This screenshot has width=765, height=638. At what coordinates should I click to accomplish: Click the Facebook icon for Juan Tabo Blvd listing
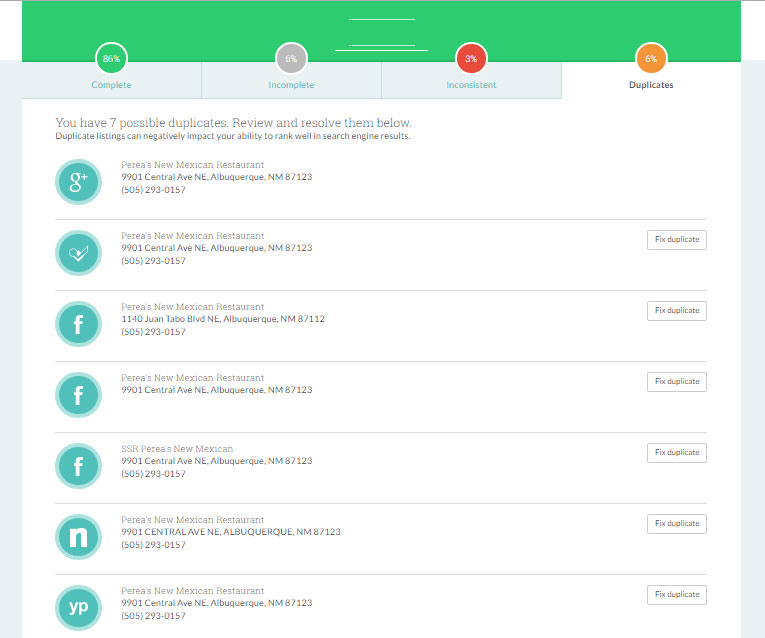78,324
